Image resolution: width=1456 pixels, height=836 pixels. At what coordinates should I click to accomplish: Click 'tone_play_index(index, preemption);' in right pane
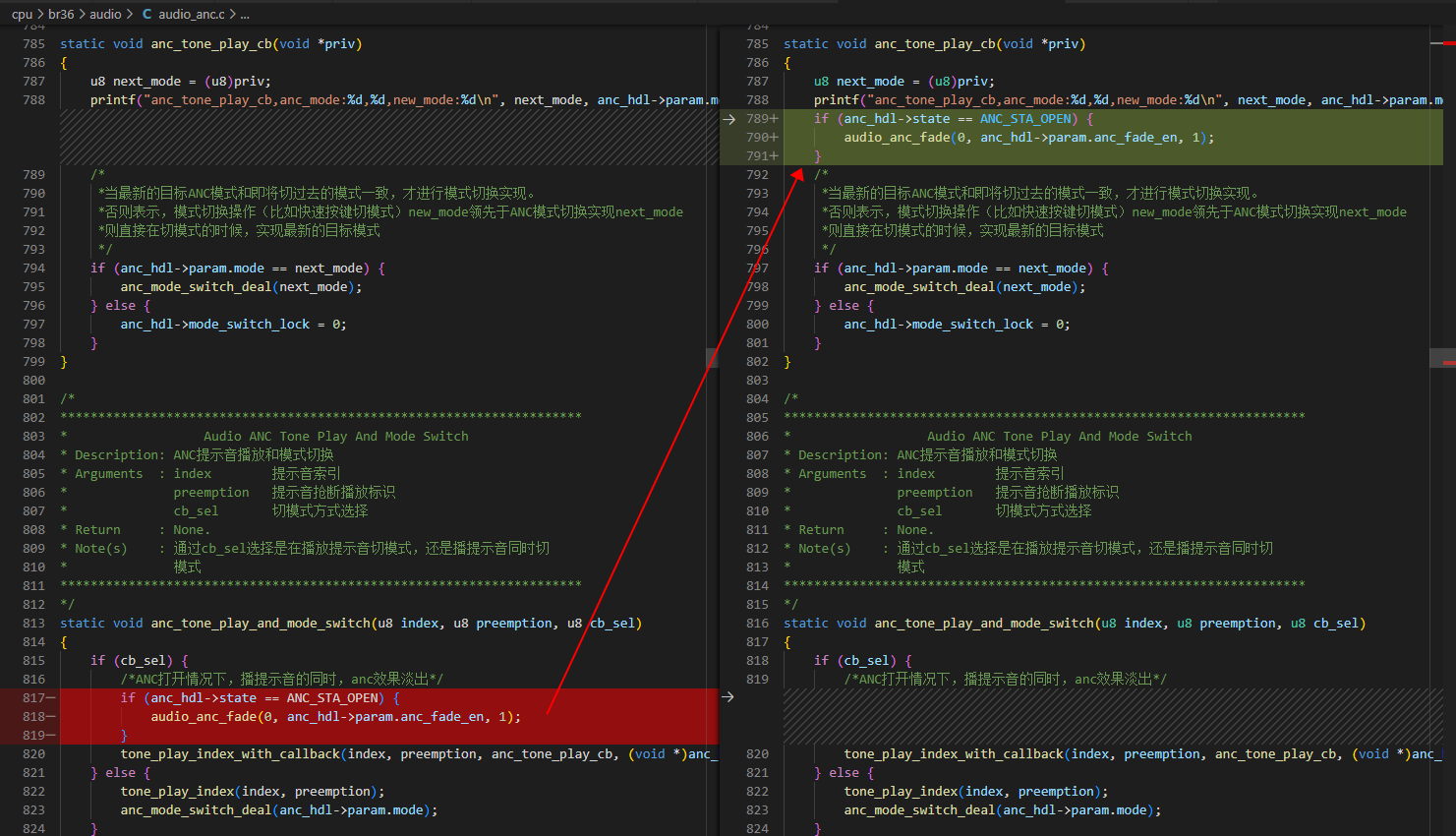point(976,792)
